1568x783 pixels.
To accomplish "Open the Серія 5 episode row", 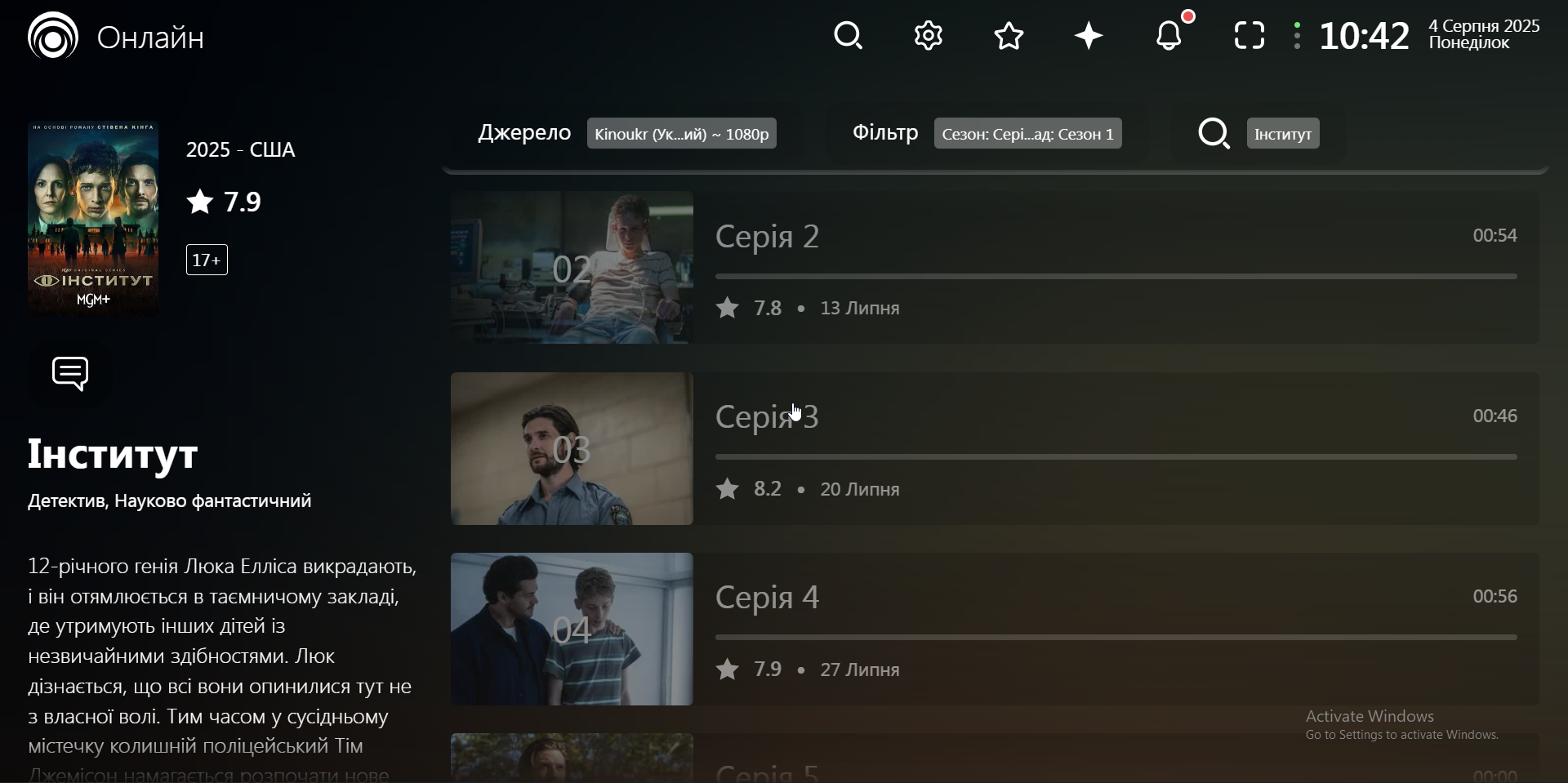I will (994, 759).
